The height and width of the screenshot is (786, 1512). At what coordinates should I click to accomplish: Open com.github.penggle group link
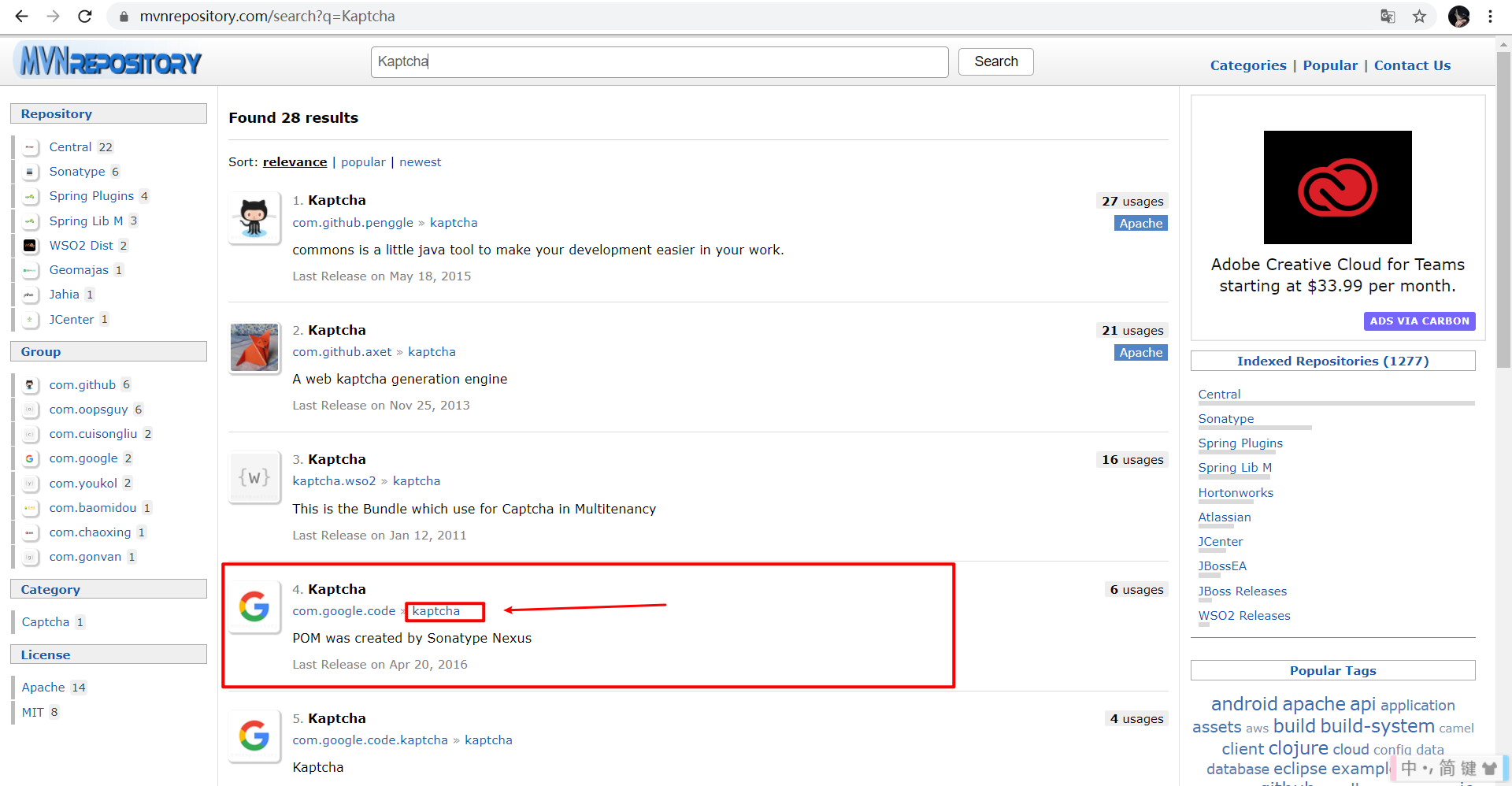pos(353,223)
